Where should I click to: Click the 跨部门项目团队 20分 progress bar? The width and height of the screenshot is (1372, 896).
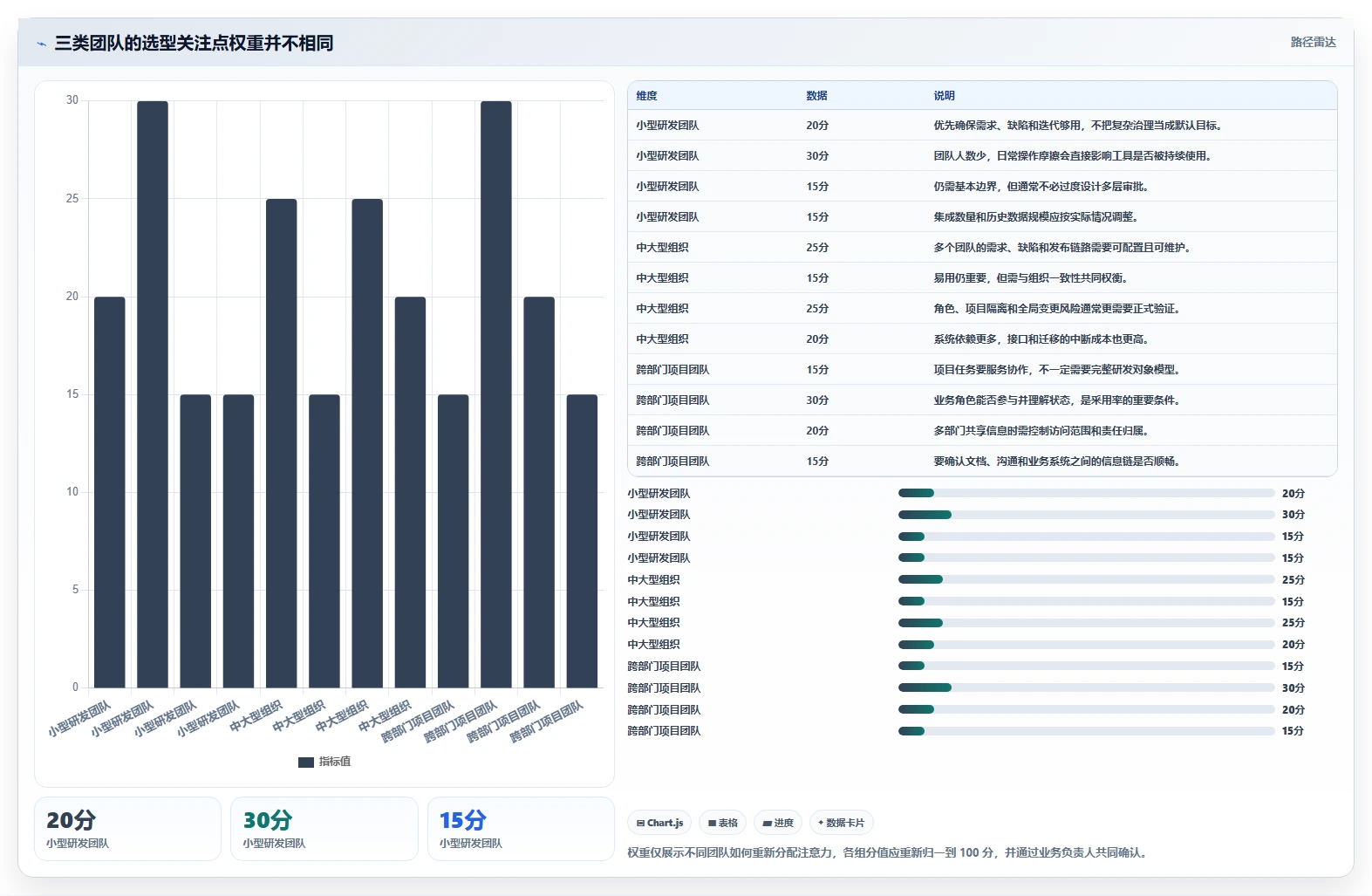pyautogui.click(x=1086, y=709)
